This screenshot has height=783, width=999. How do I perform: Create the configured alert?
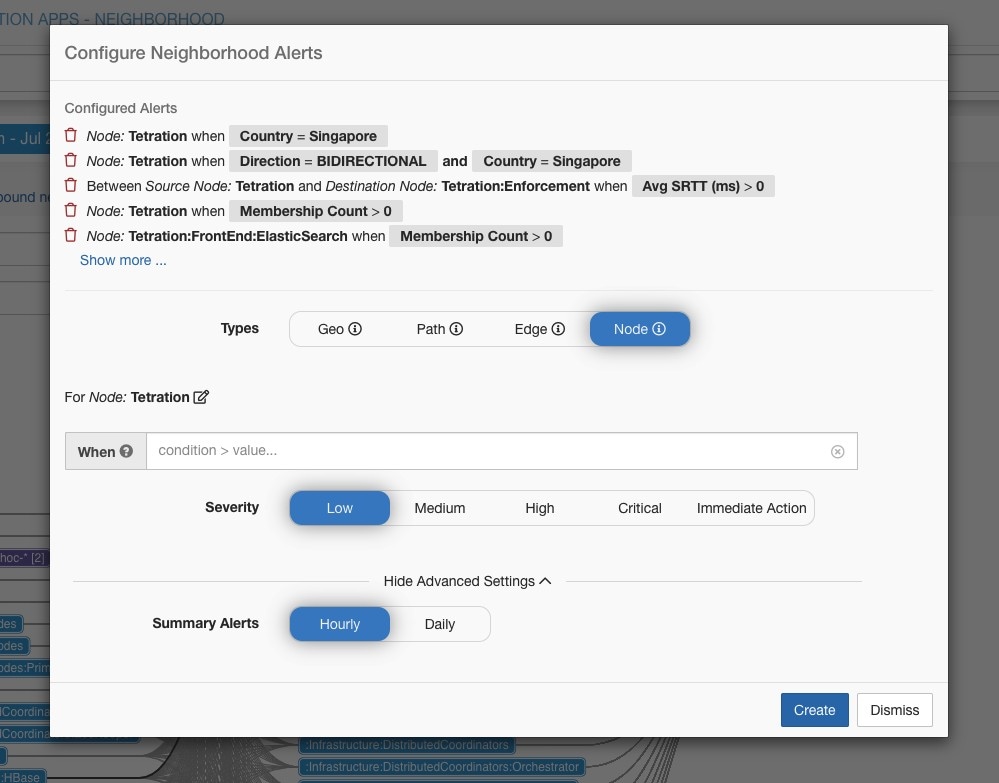point(814,710)
